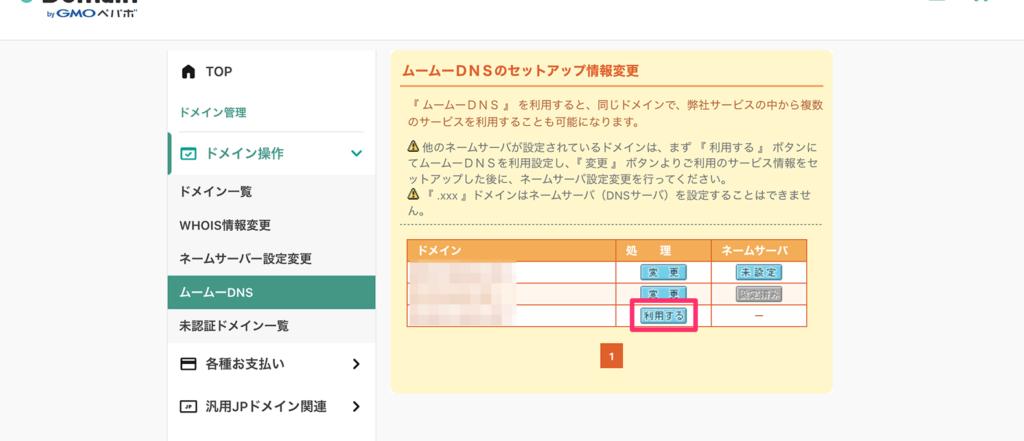Image resolution: width=1024 pixels, height=441 pixels.
Task: Click the warning icon before 他のネームサーバ
Action: pyautogui.click(x=412, y=146)
